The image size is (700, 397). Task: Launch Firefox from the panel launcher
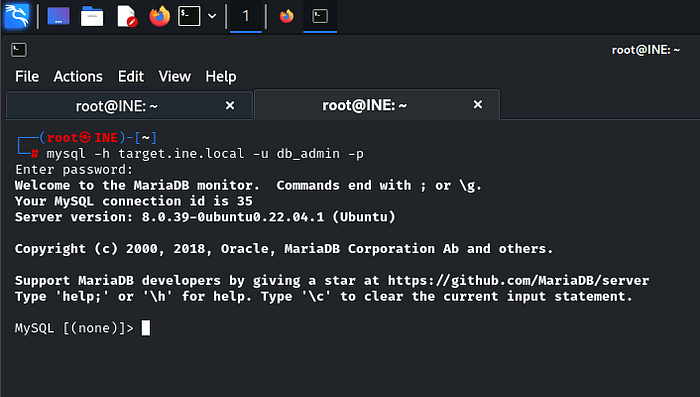tap(159, 16)
